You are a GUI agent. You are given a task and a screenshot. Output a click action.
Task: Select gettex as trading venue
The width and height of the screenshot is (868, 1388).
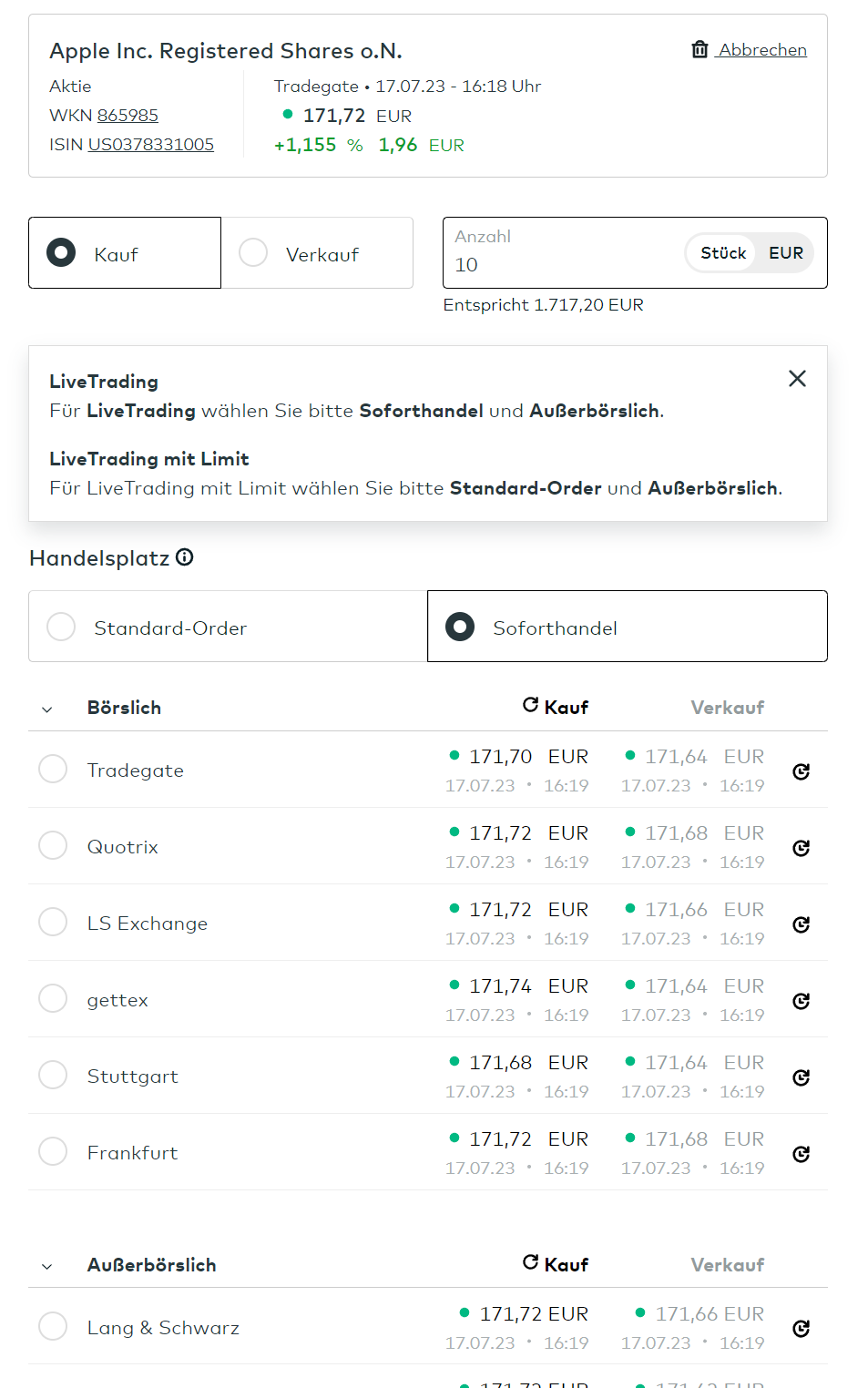pyautogui.click(x=53, y=998)
